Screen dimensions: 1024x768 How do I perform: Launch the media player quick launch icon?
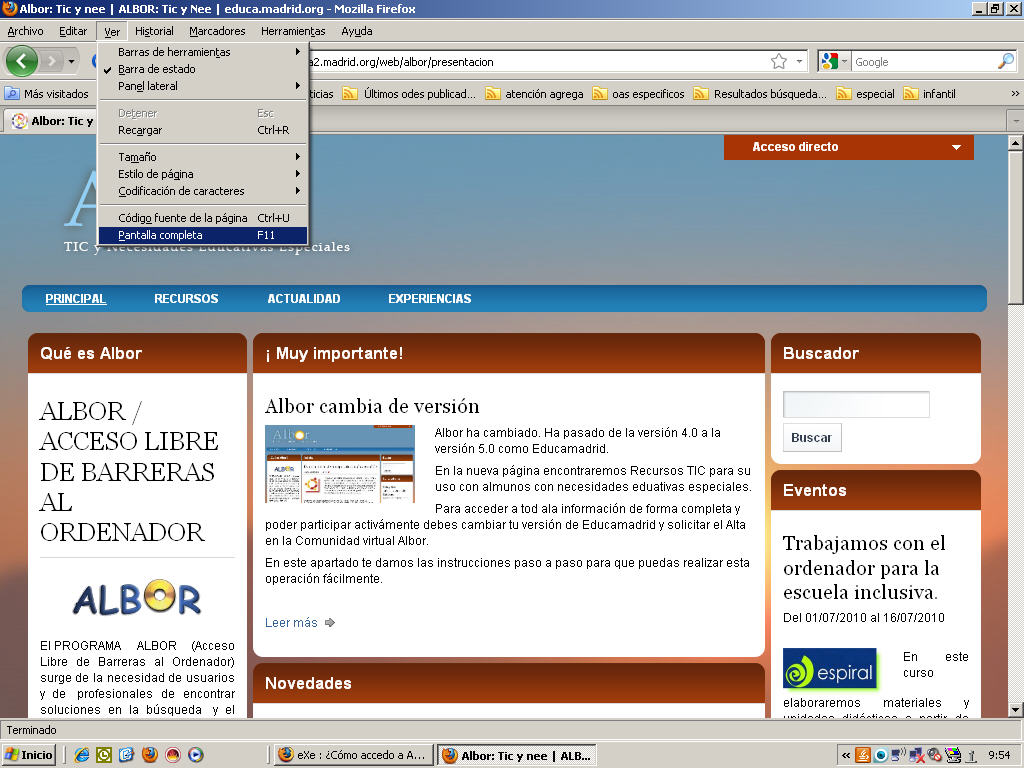[195, 755]
